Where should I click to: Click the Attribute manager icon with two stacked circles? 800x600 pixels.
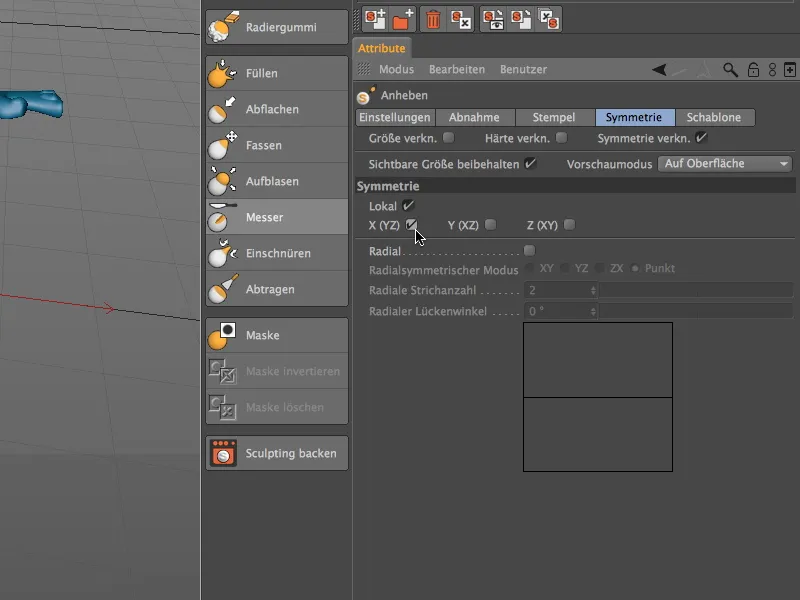pos(772,69)
